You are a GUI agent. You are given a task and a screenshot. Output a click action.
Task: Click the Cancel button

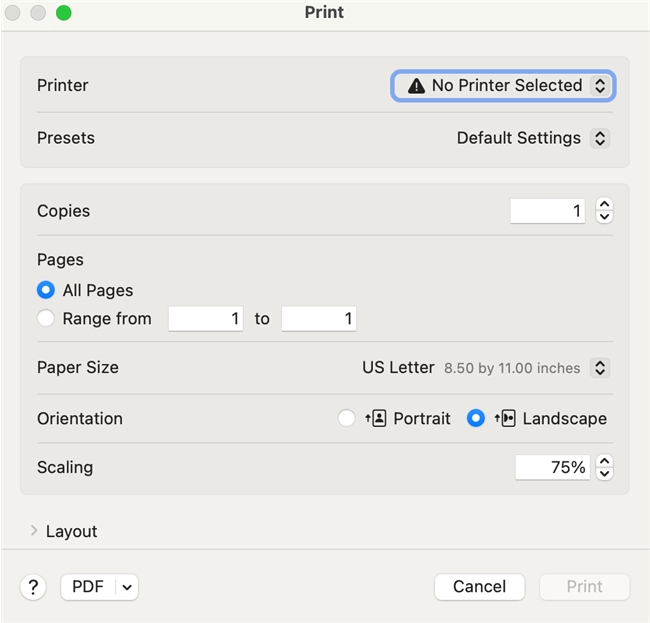click(479, 587)
